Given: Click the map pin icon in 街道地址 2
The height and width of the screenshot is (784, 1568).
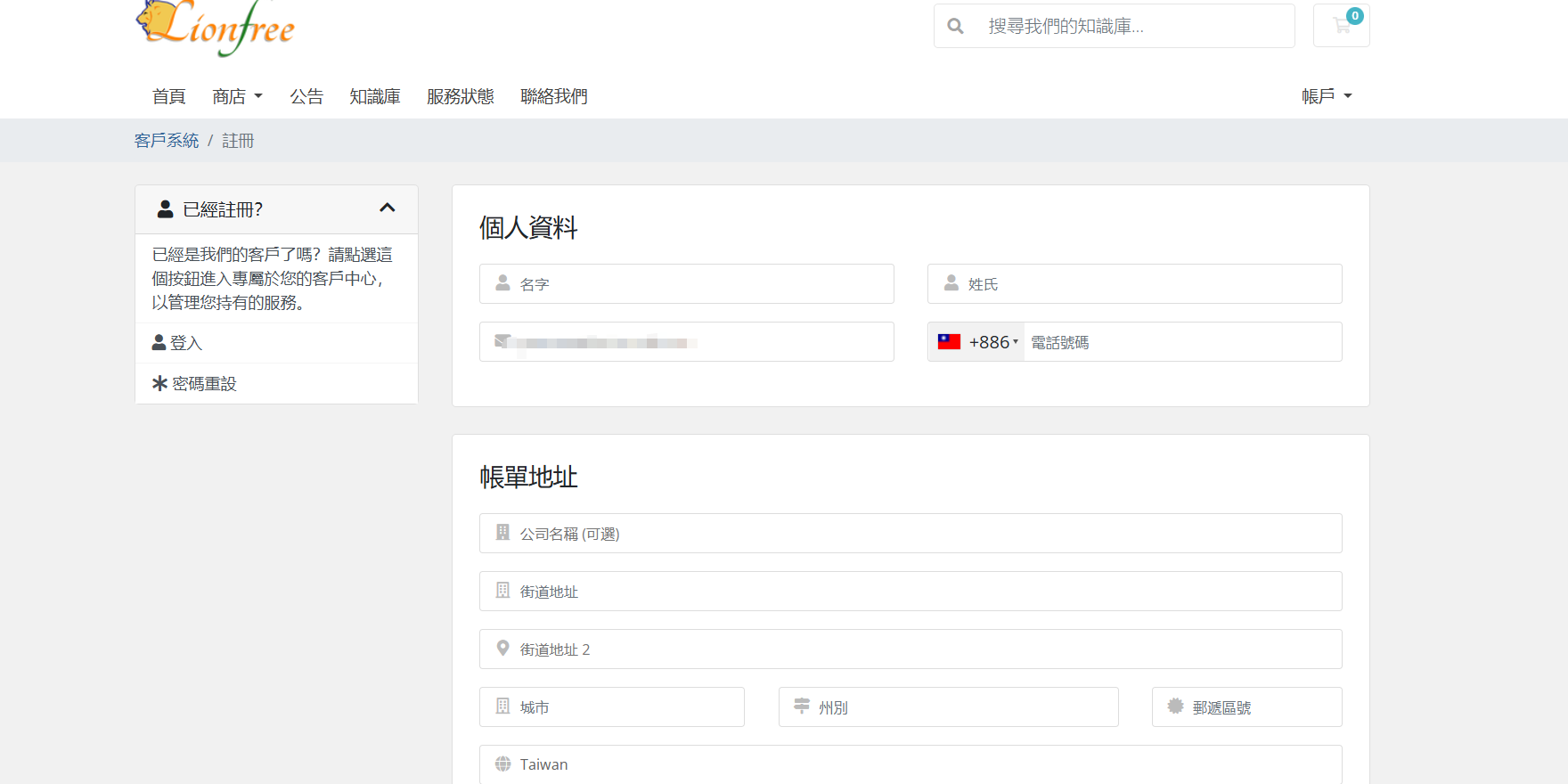Looking at the screenshot, I should tap(502, 649).
